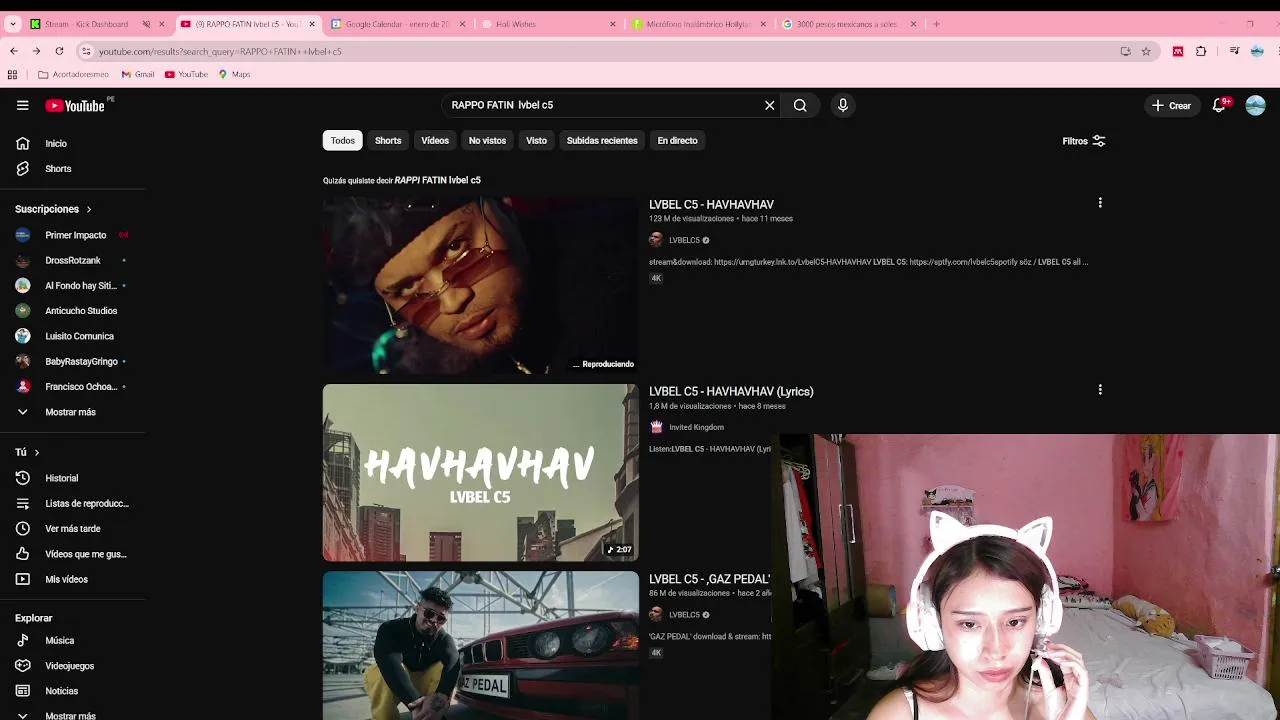Open Vídeos que me gustan
The image size is (1280, 720).
(x=72, y=554)
